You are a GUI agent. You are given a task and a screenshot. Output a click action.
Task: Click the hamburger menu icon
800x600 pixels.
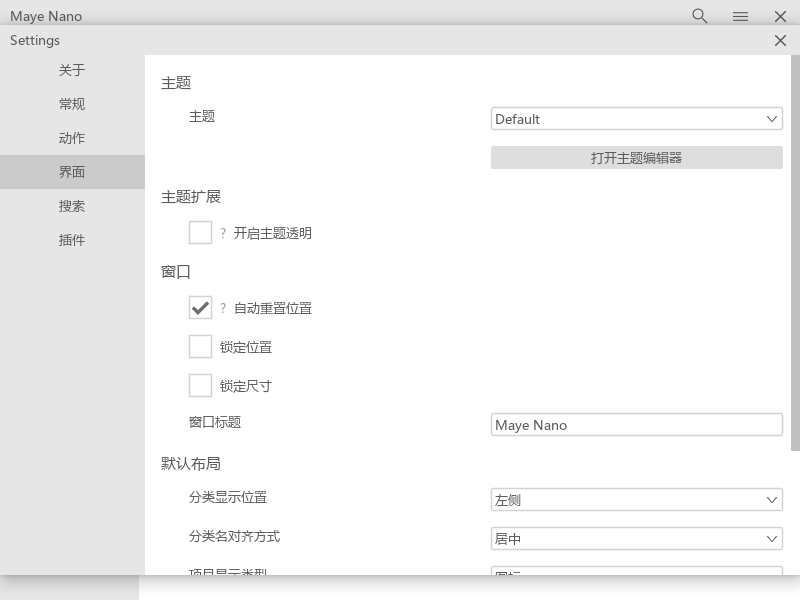point(740,16)
